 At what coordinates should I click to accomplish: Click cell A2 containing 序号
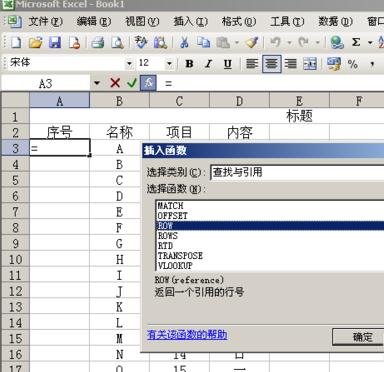tap(60, 132)
